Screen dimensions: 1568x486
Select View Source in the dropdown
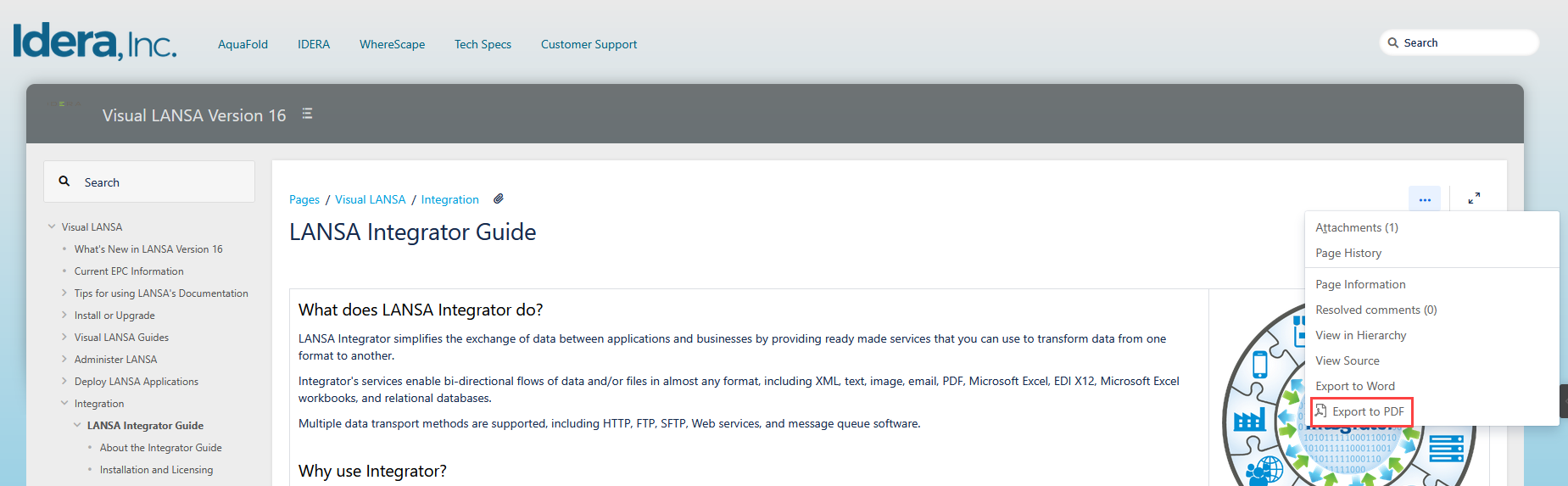click(x=1347, y=360)
